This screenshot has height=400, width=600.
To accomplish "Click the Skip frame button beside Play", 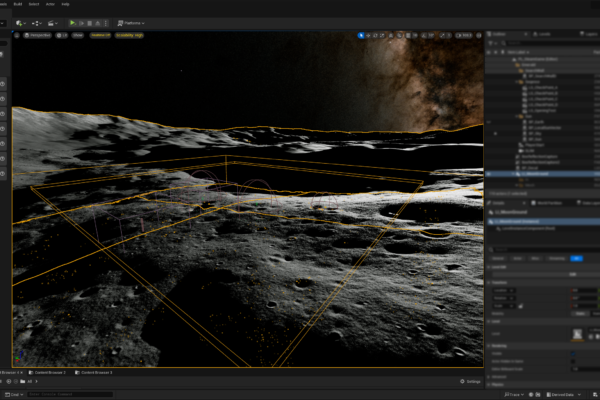I will tap(81, 22).
